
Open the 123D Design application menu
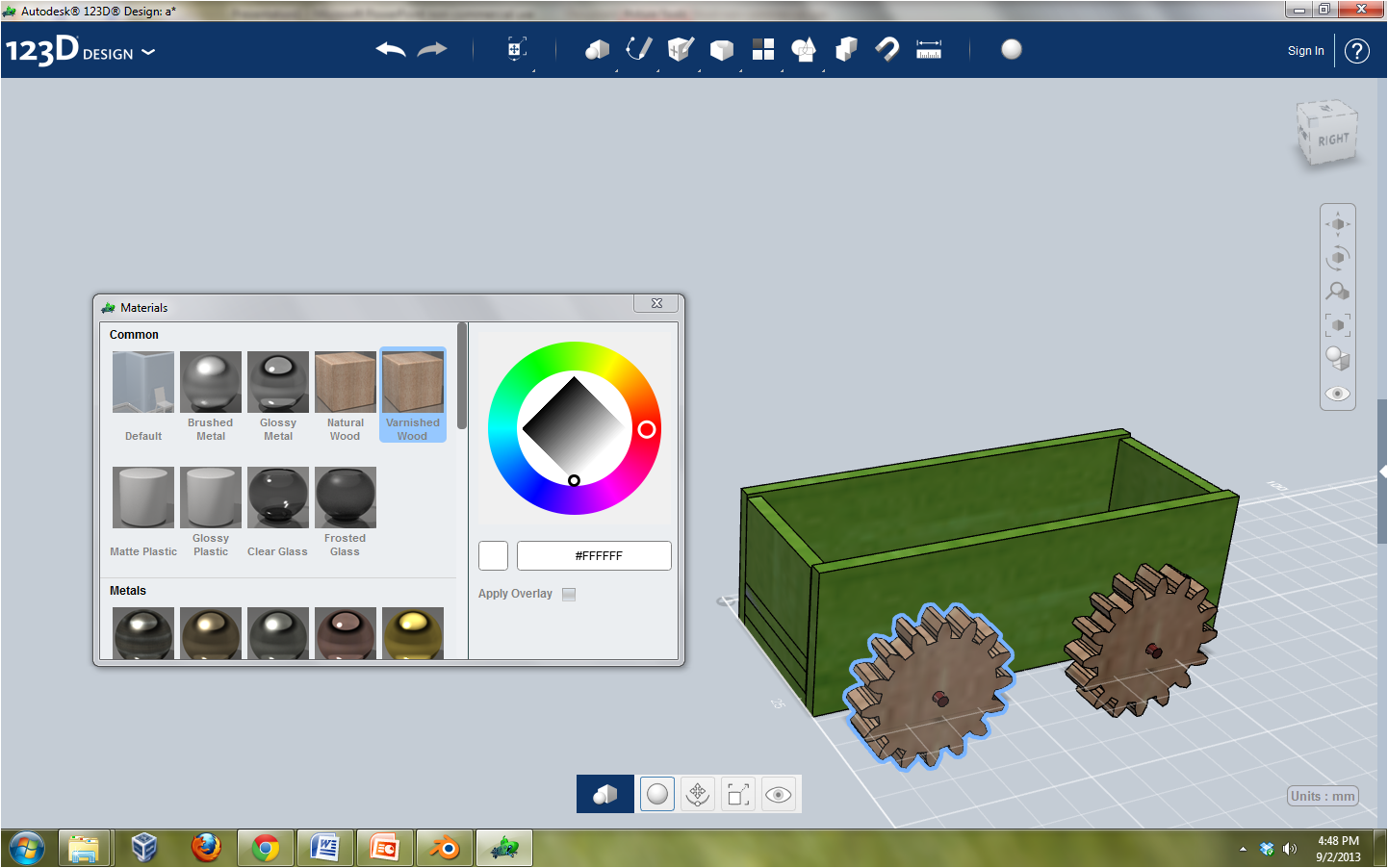tap(80, 50)
